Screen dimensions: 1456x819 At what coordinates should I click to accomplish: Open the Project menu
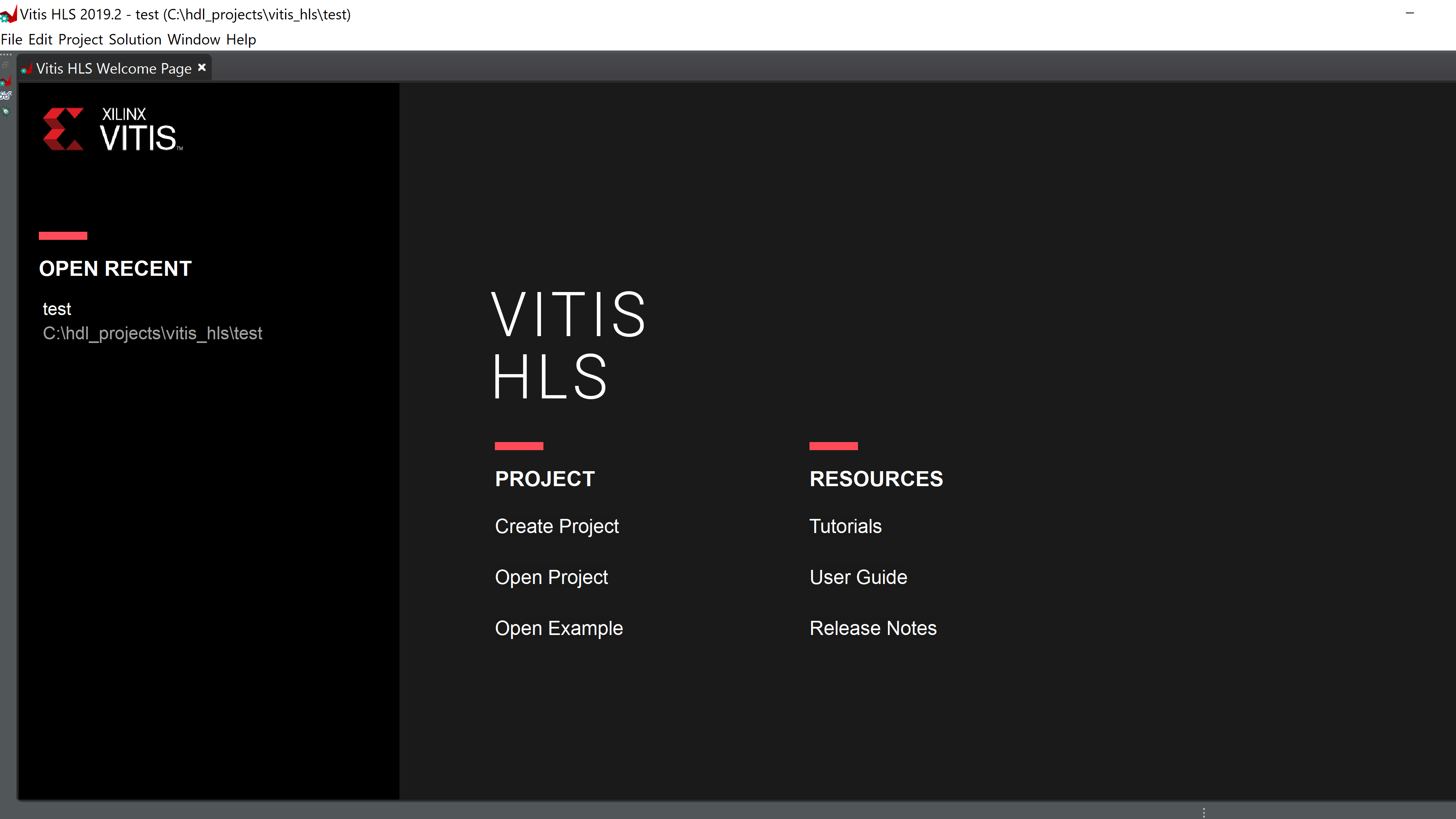coord(80,40)
